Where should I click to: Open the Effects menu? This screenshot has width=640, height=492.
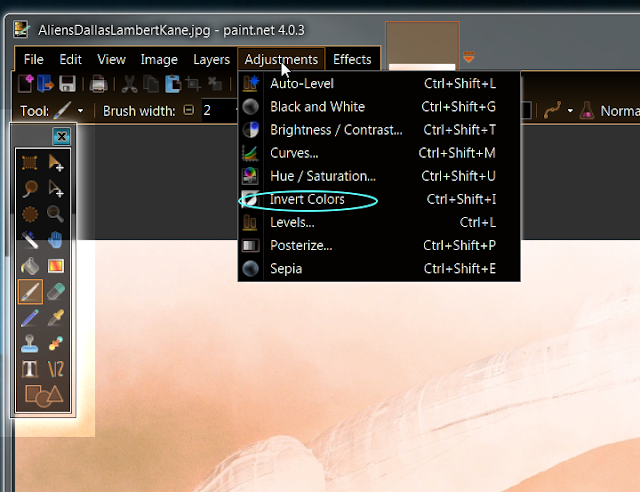click(352, 60)
